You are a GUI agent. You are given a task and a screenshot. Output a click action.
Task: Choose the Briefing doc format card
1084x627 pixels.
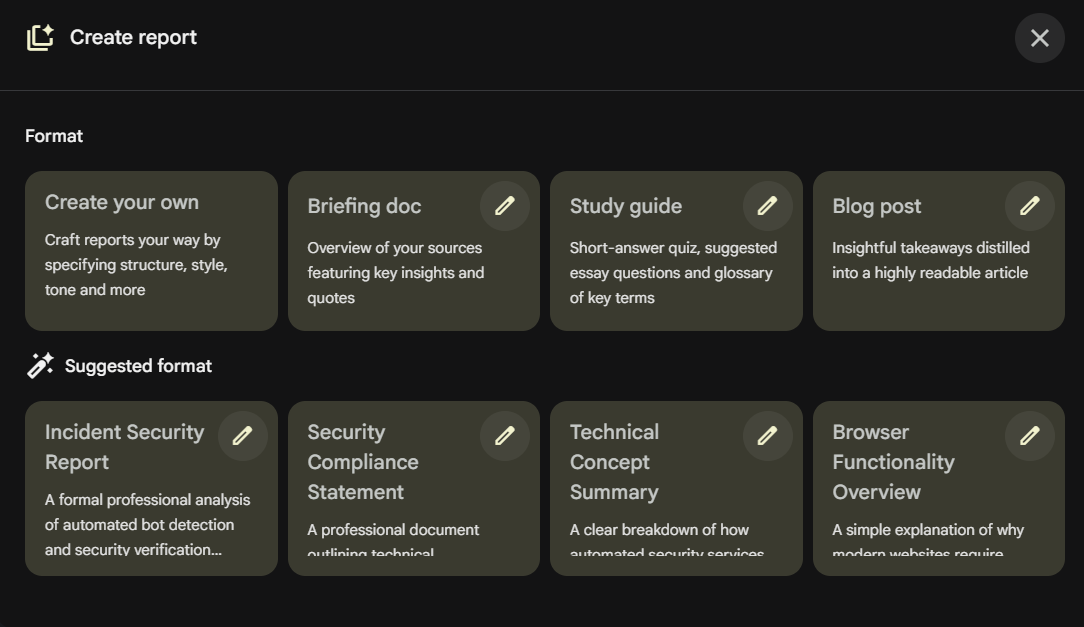coord(413,251)
